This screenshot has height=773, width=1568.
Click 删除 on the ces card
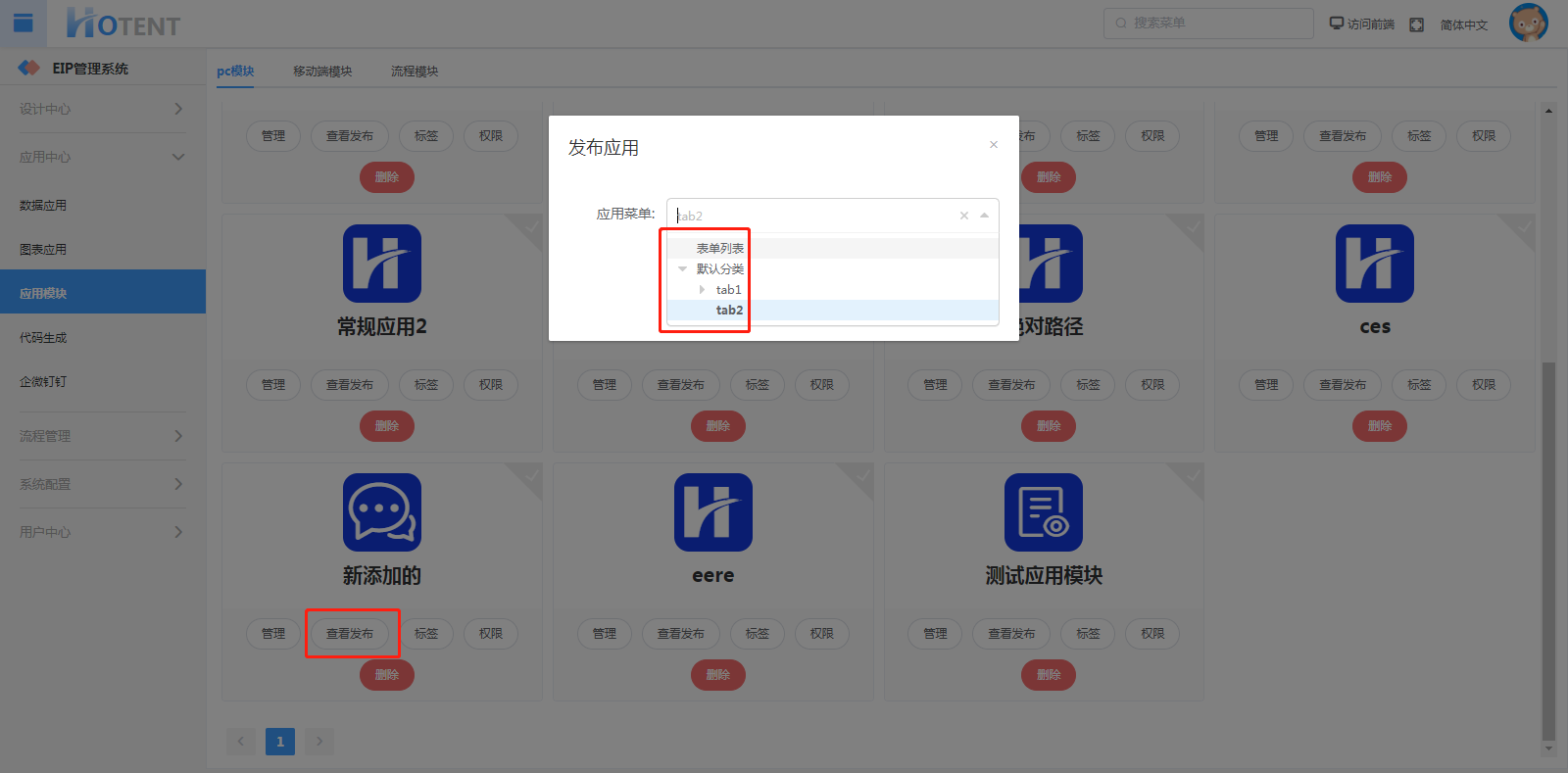pos(1380,426)
